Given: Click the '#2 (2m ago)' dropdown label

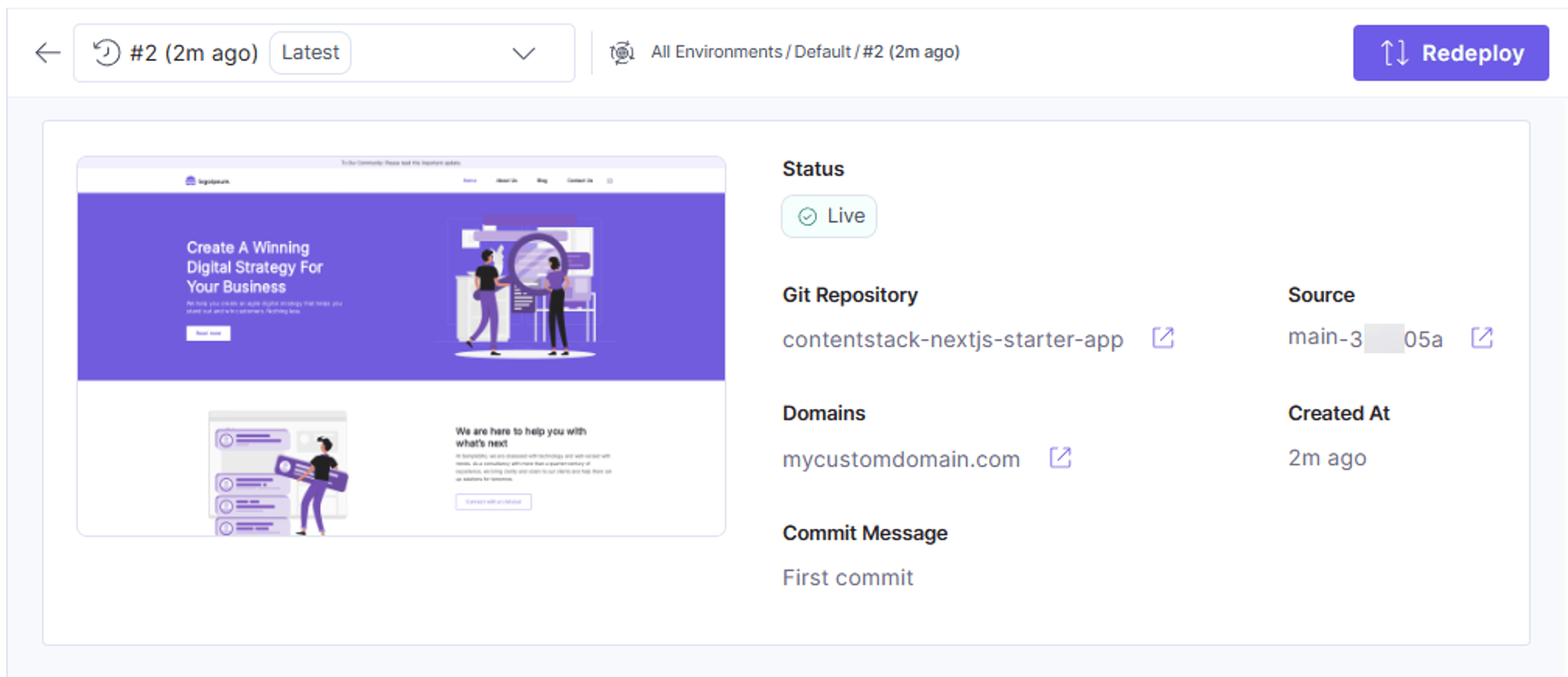Looking at the screenshot, I should (194, 53).
